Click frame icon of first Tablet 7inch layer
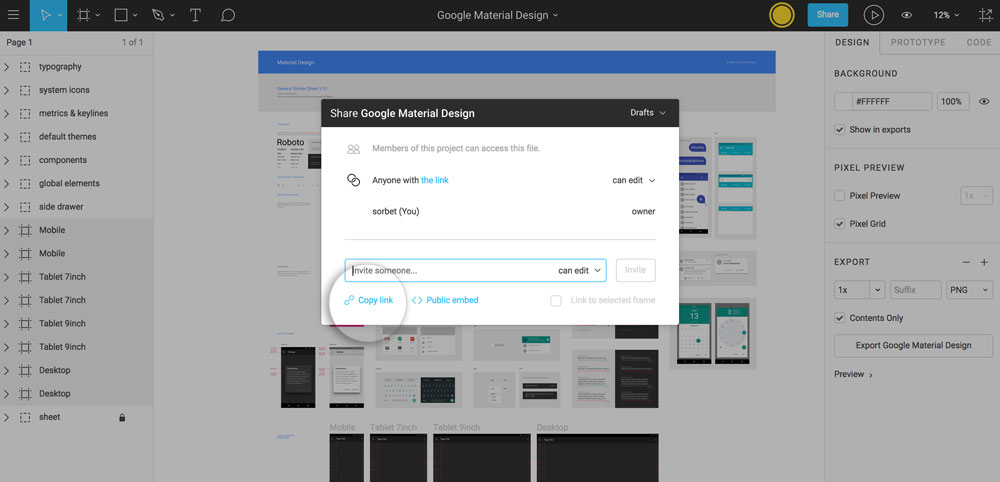1000x482 pixels. click(x=25, y=277)
